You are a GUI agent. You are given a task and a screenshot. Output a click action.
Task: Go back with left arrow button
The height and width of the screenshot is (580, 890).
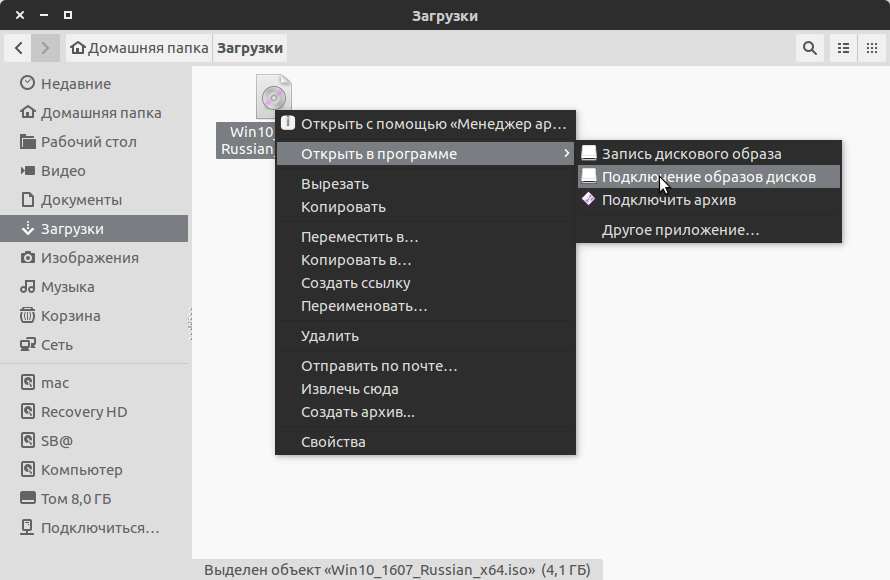(19, 48)
